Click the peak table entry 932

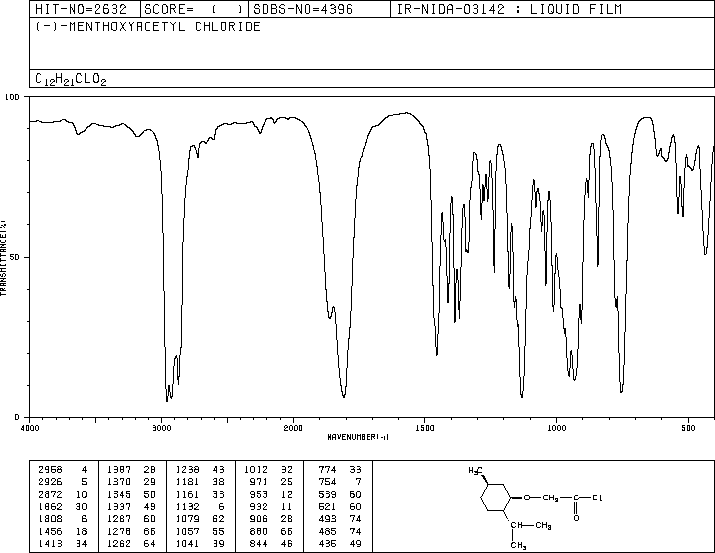pos(259,506)
